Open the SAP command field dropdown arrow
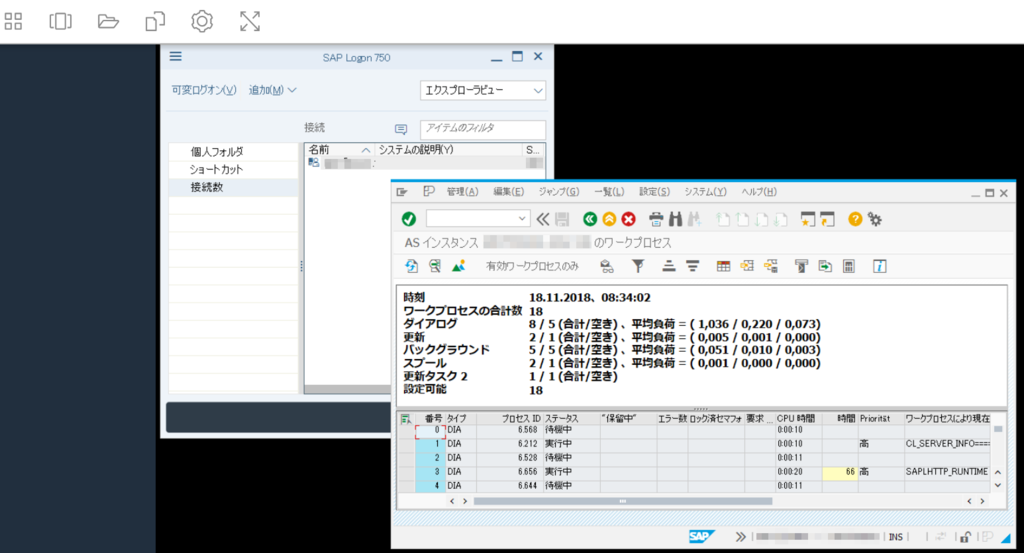1024x553 pixels. (x=522, y=219)
